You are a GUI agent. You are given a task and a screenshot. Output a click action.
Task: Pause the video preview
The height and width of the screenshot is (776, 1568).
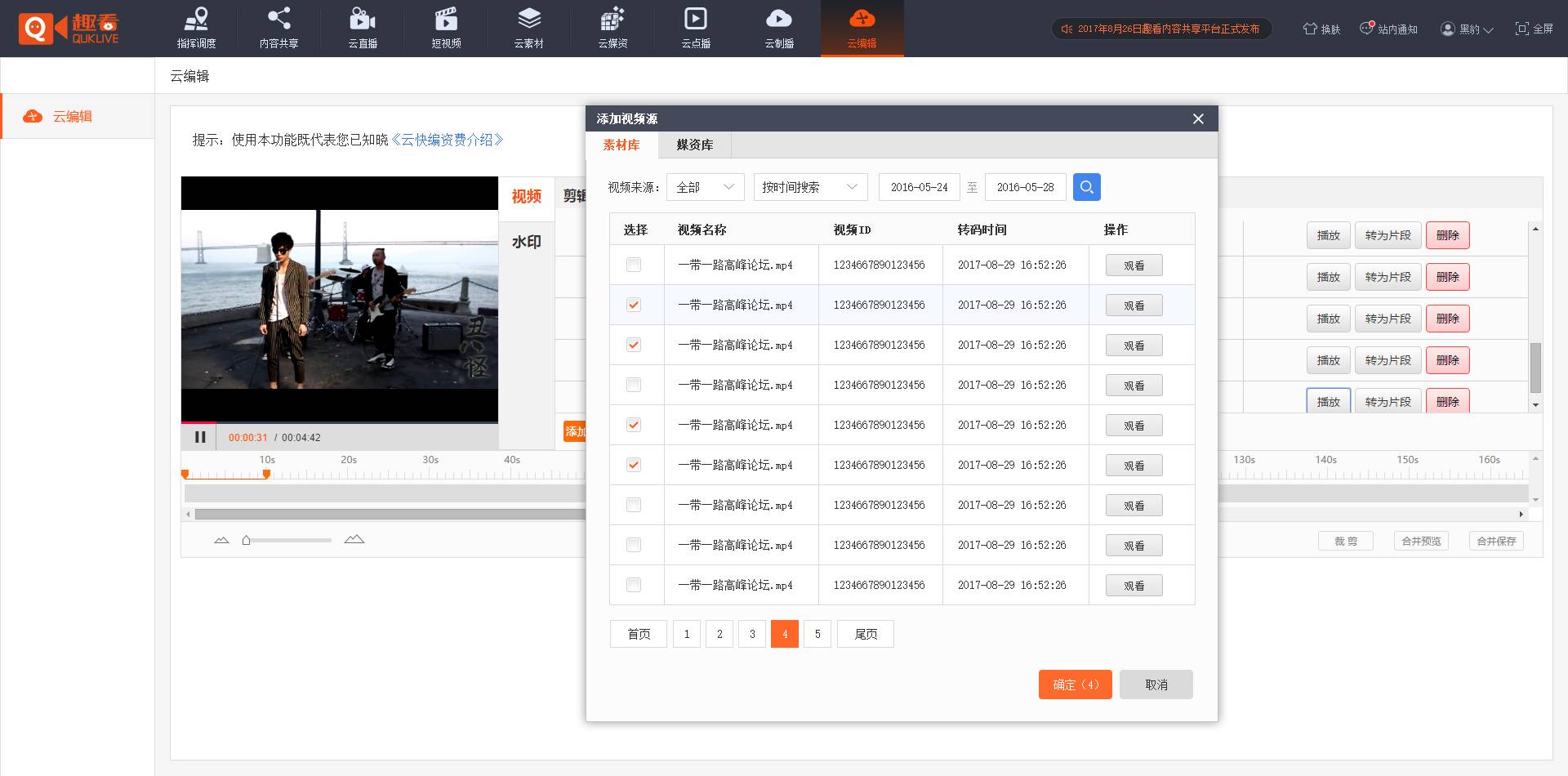(x=200, y=437)
